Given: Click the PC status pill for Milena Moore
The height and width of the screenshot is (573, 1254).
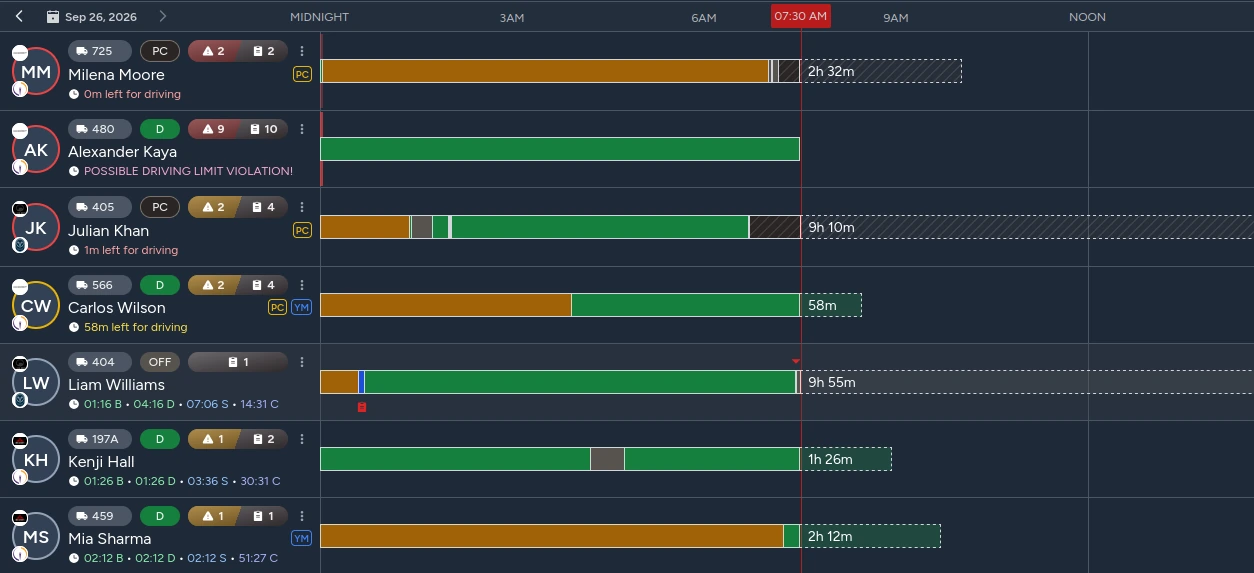Looking at the screenshot, I should [160, 51].
